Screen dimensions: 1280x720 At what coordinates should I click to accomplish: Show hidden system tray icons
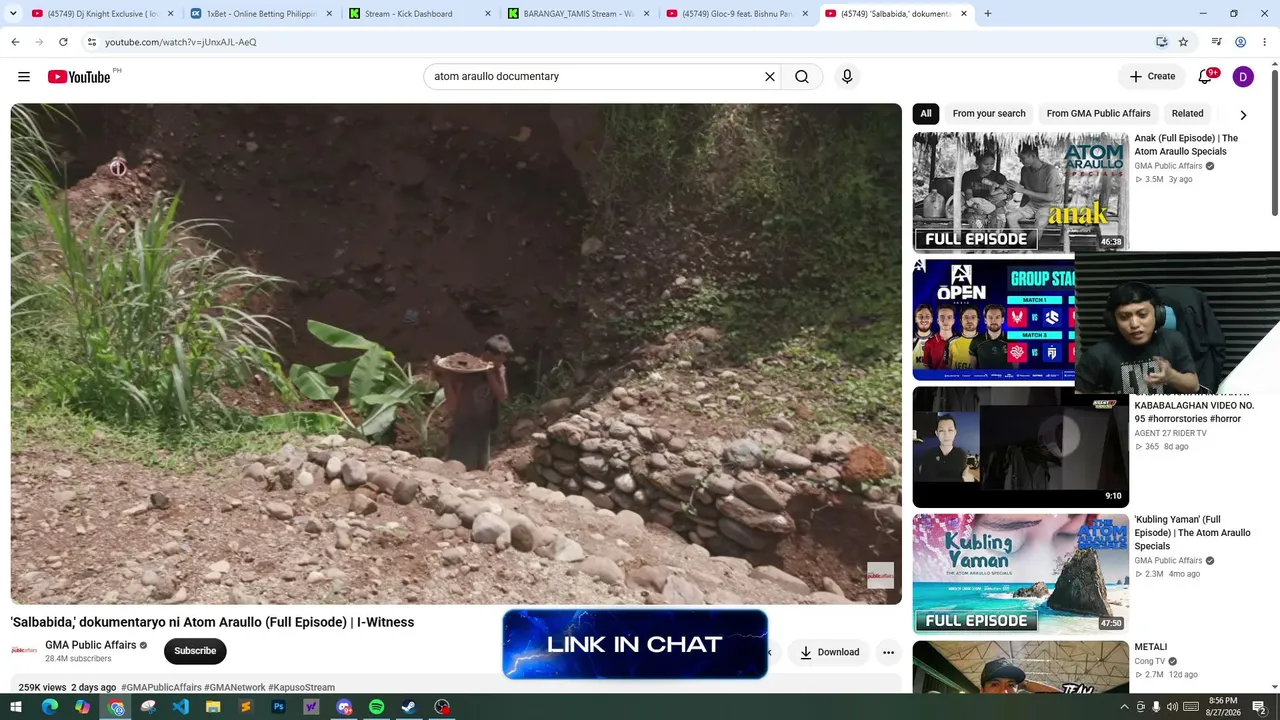[1124, 707]
